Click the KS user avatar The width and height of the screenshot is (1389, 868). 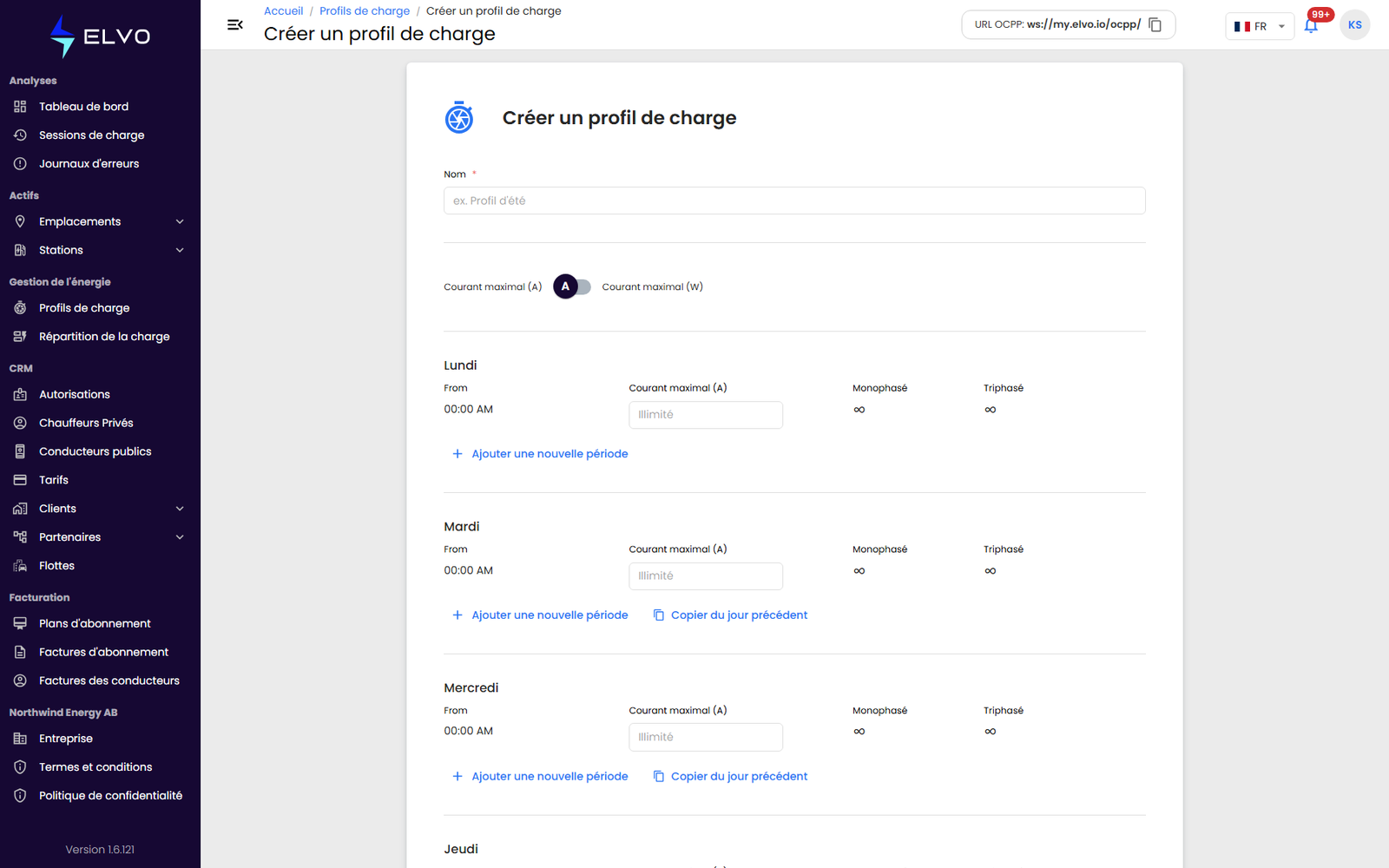coord(1354,25)
